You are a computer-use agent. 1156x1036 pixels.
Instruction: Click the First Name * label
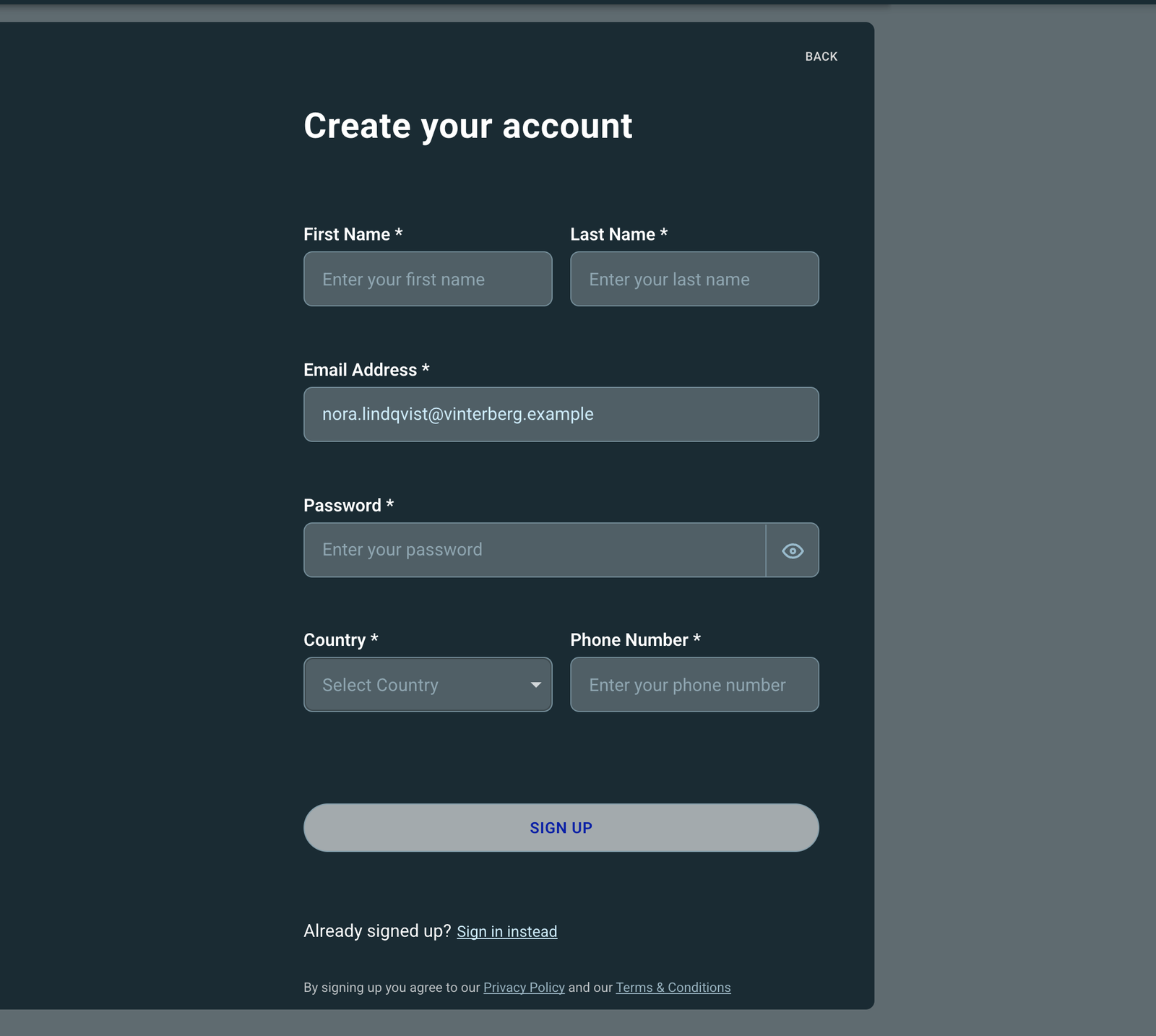[353, 234]
